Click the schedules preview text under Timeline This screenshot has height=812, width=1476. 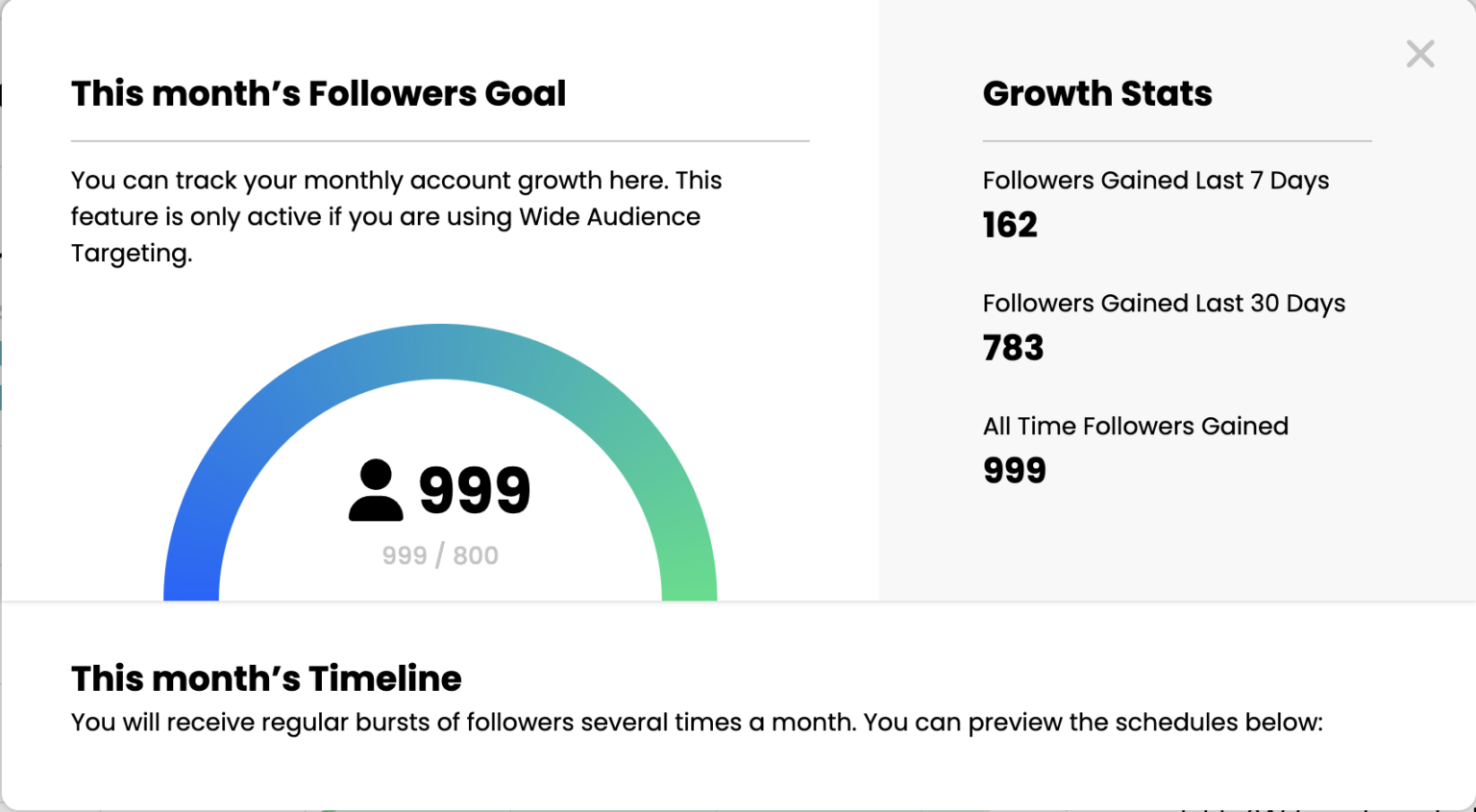coord(697,722)
